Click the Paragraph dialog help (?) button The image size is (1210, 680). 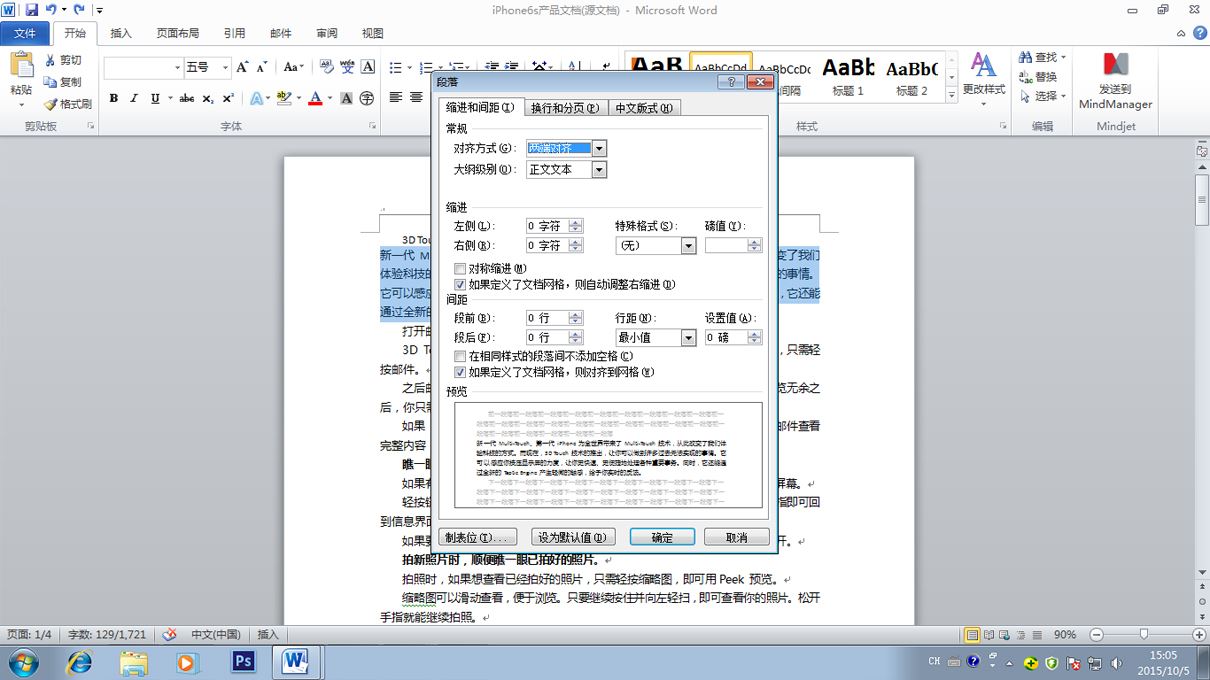[731, 82]
